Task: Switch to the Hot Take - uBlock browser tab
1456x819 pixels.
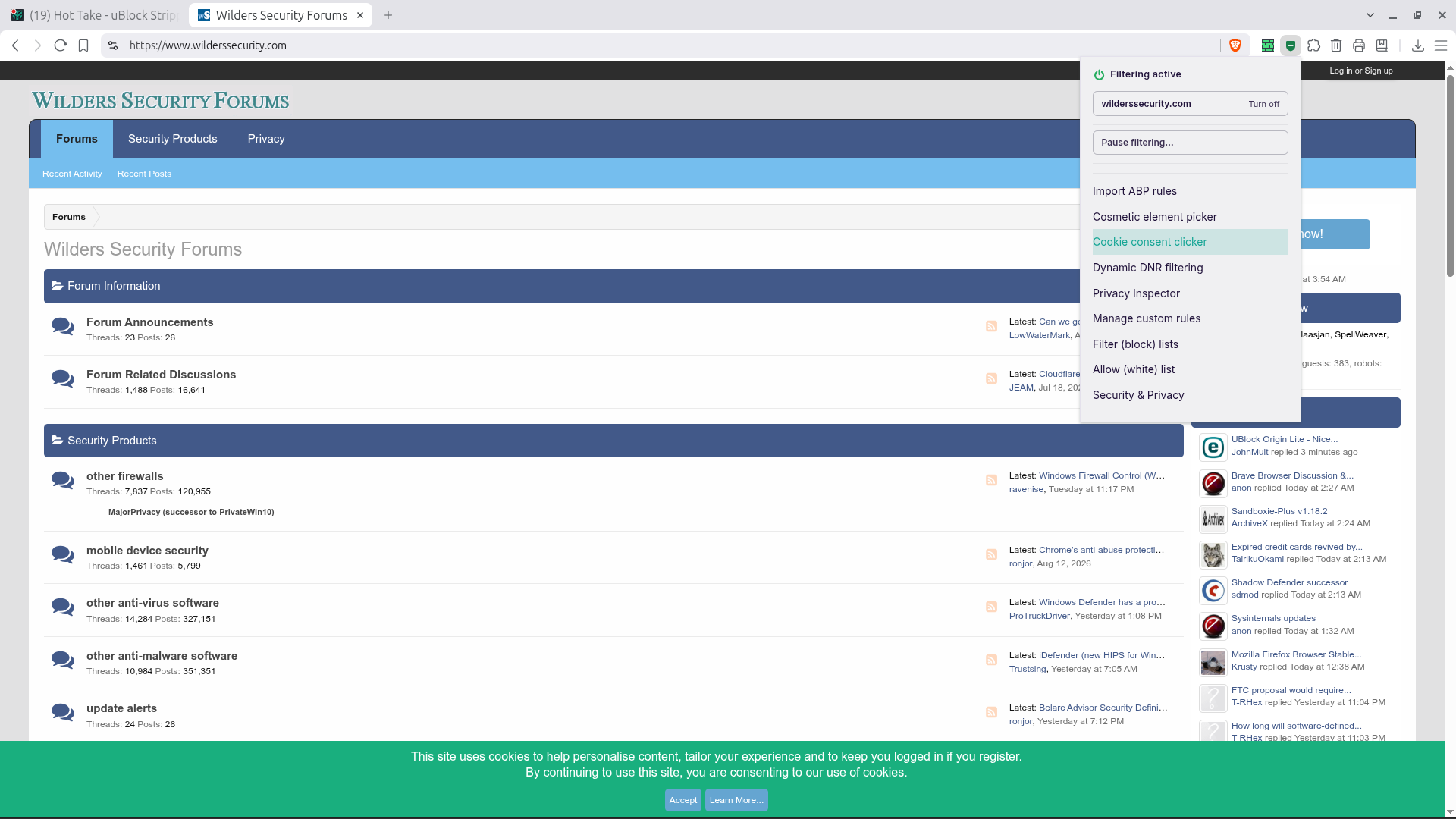Action: [93, 15]
